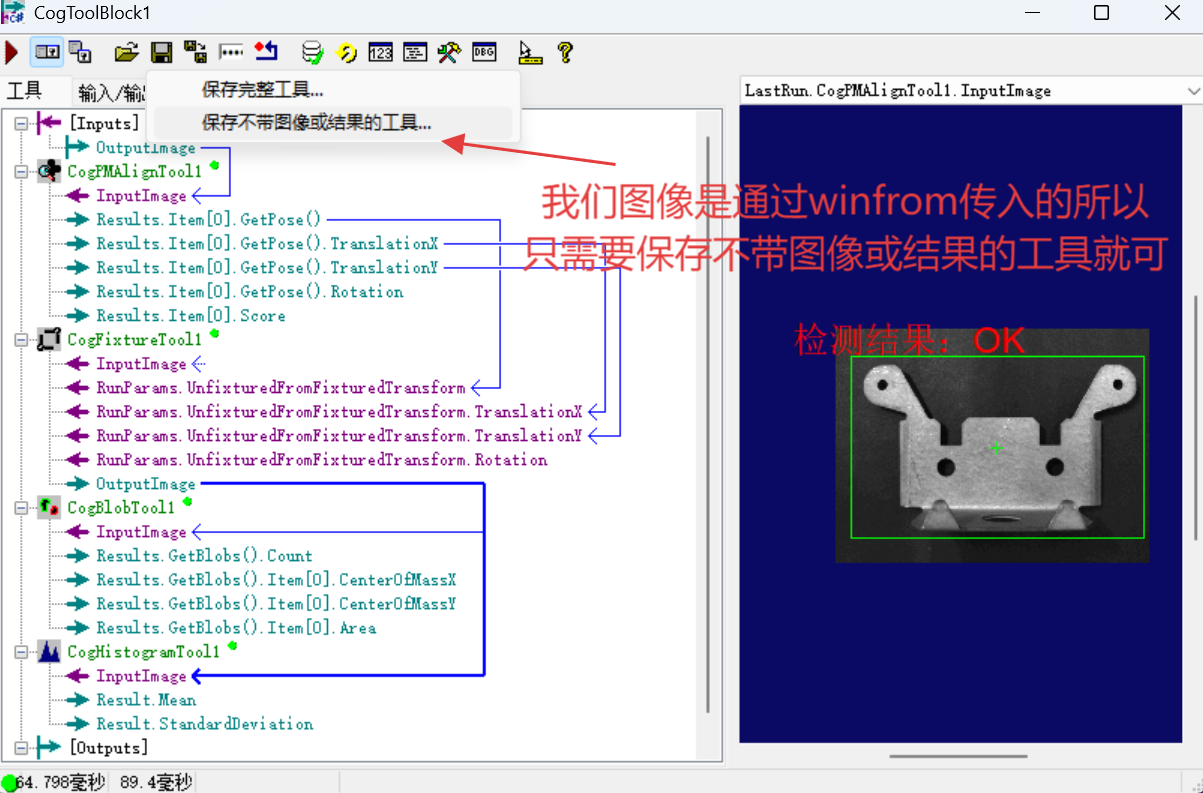Reset the tool with red-blue arrow icon
This screenshot has width=1203, height=793.
(266, 52)
